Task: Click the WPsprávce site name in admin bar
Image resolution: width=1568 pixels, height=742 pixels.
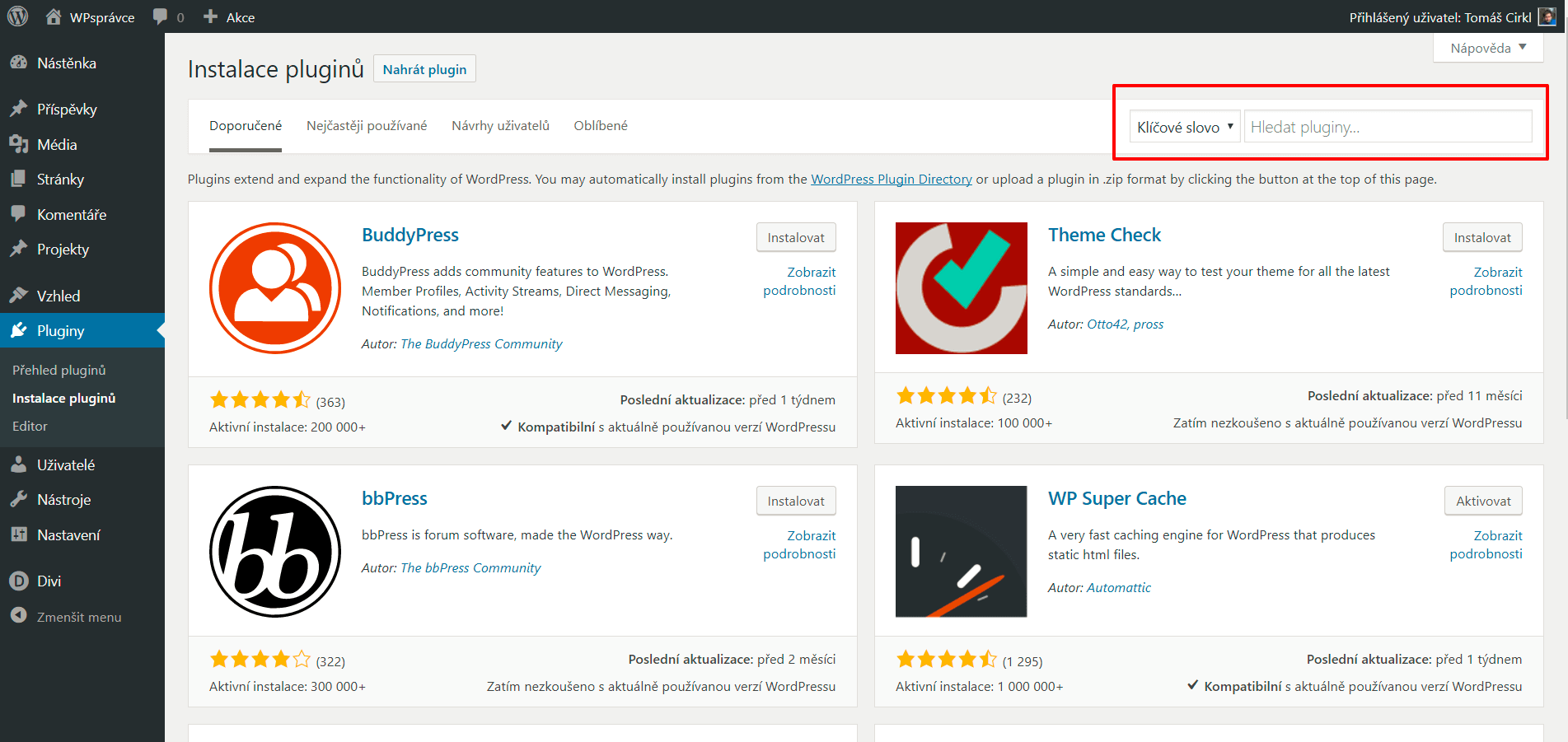Action: (102, 17)
